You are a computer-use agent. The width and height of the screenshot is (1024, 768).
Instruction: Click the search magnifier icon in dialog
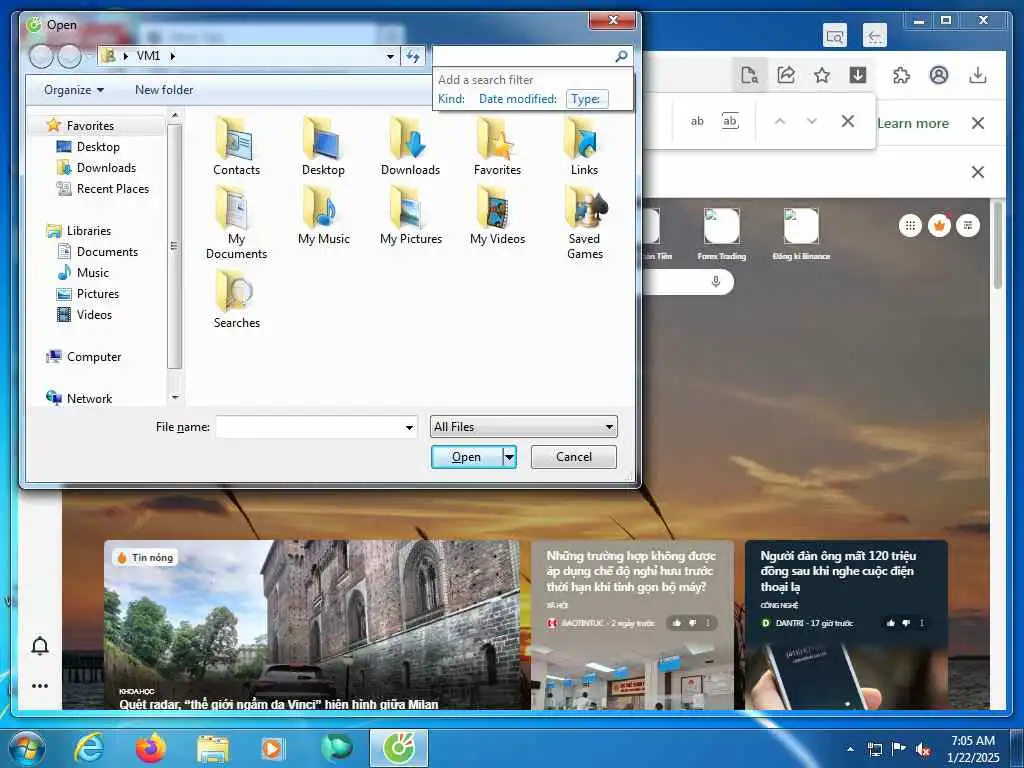point(622,56)
